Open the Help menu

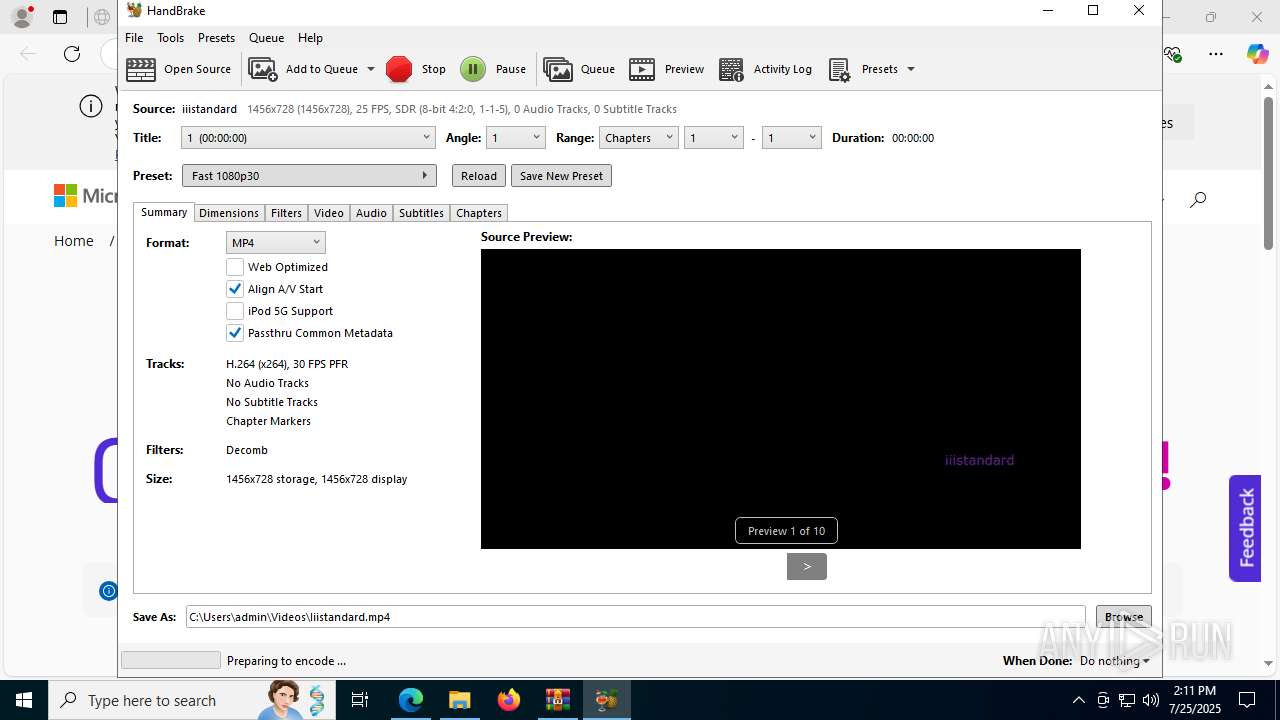coord(310,37)
